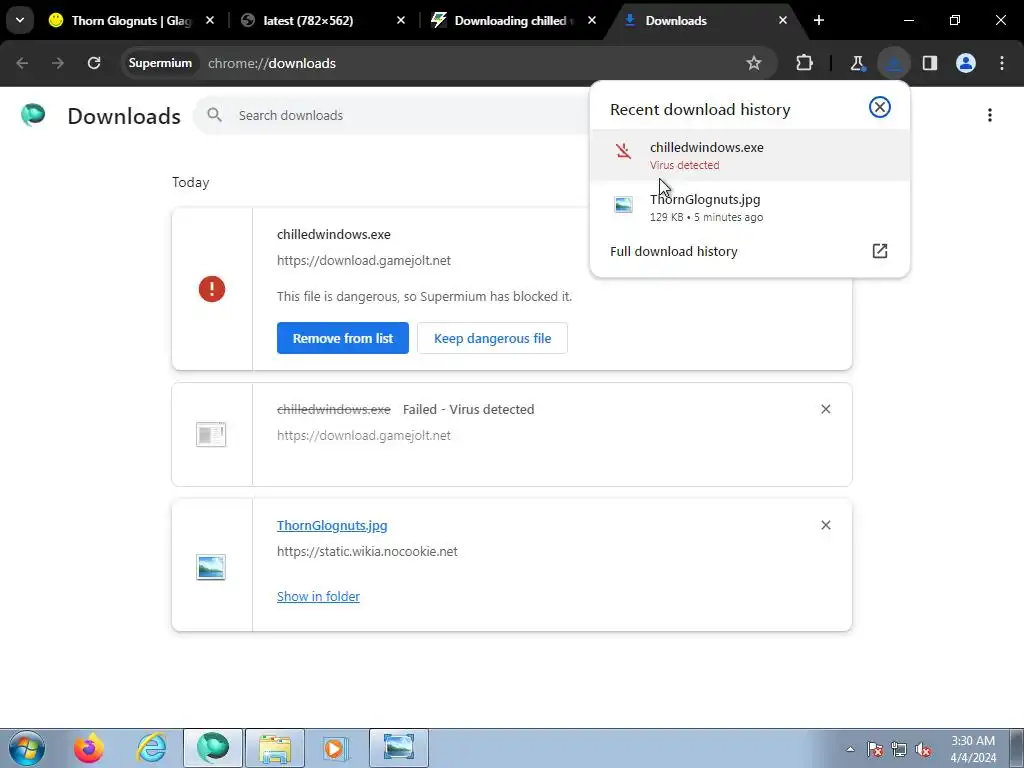Open the browser three-dot menu

[1002, 63]
